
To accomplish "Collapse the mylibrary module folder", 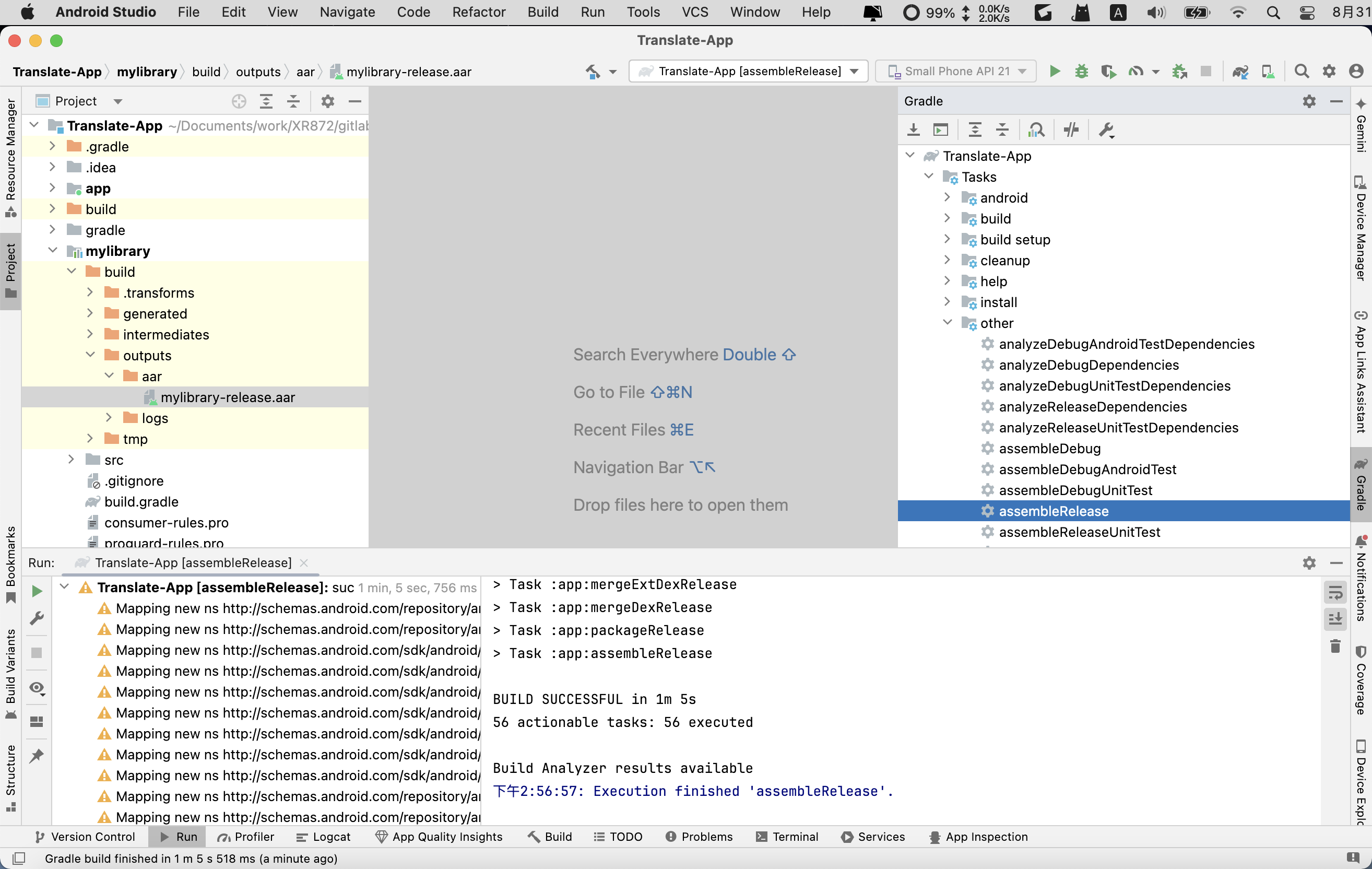I will pyautogui.click(x=52, y=251).
